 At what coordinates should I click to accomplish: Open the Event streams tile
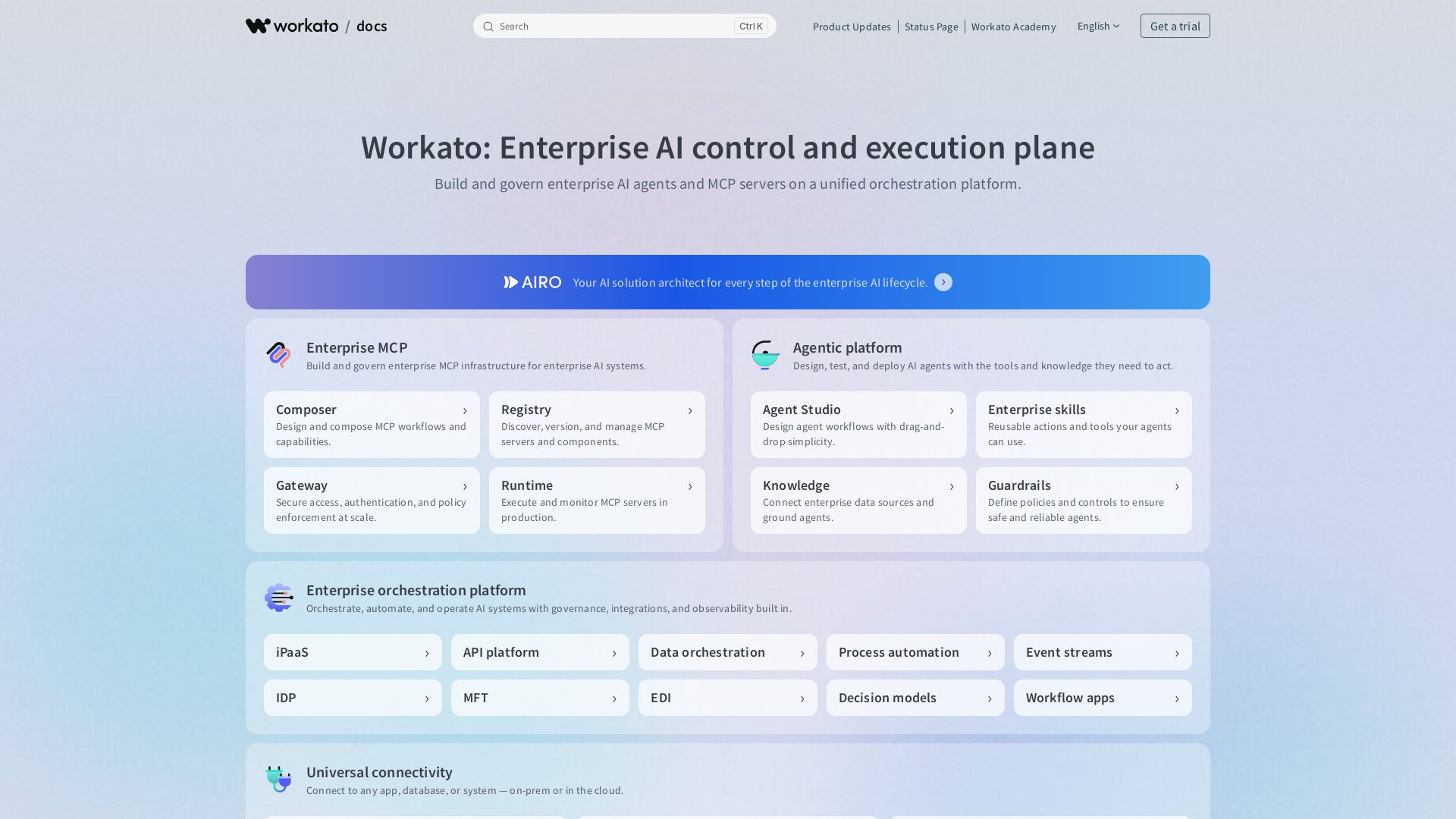(x=1103, y=652)
